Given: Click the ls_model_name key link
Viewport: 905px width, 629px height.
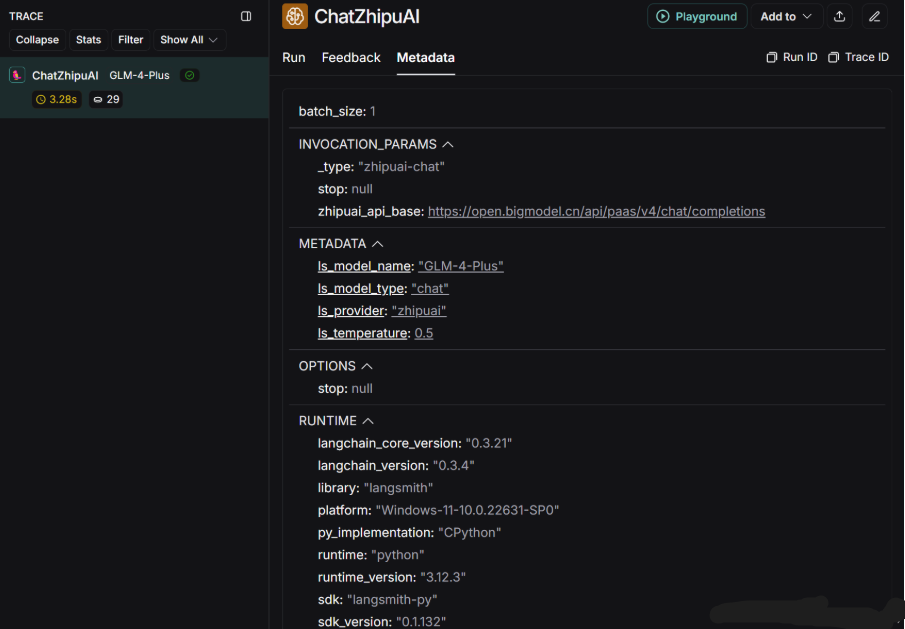Looking at the screenshot, I should point(364,266).
